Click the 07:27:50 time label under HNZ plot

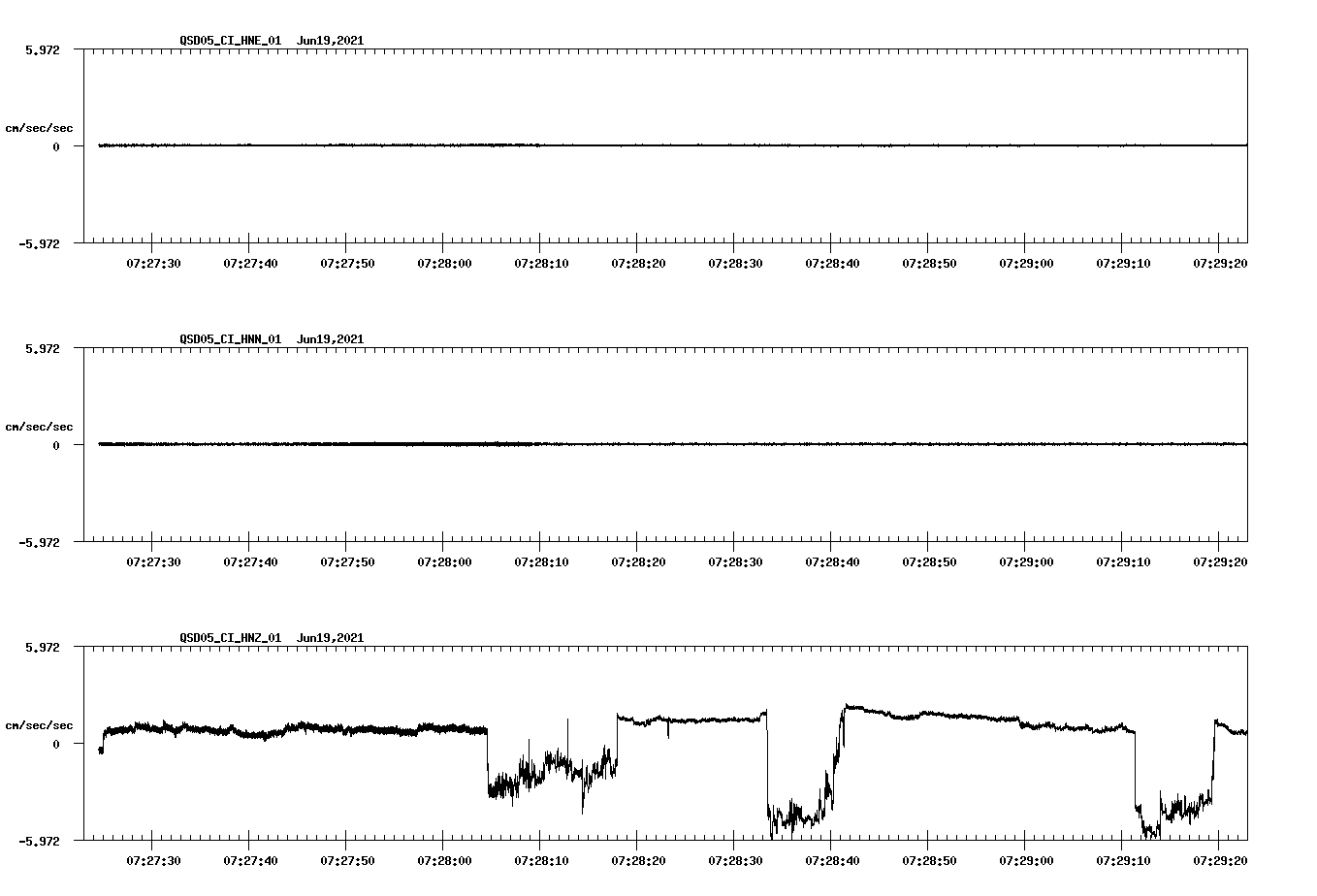pos(347,860)
